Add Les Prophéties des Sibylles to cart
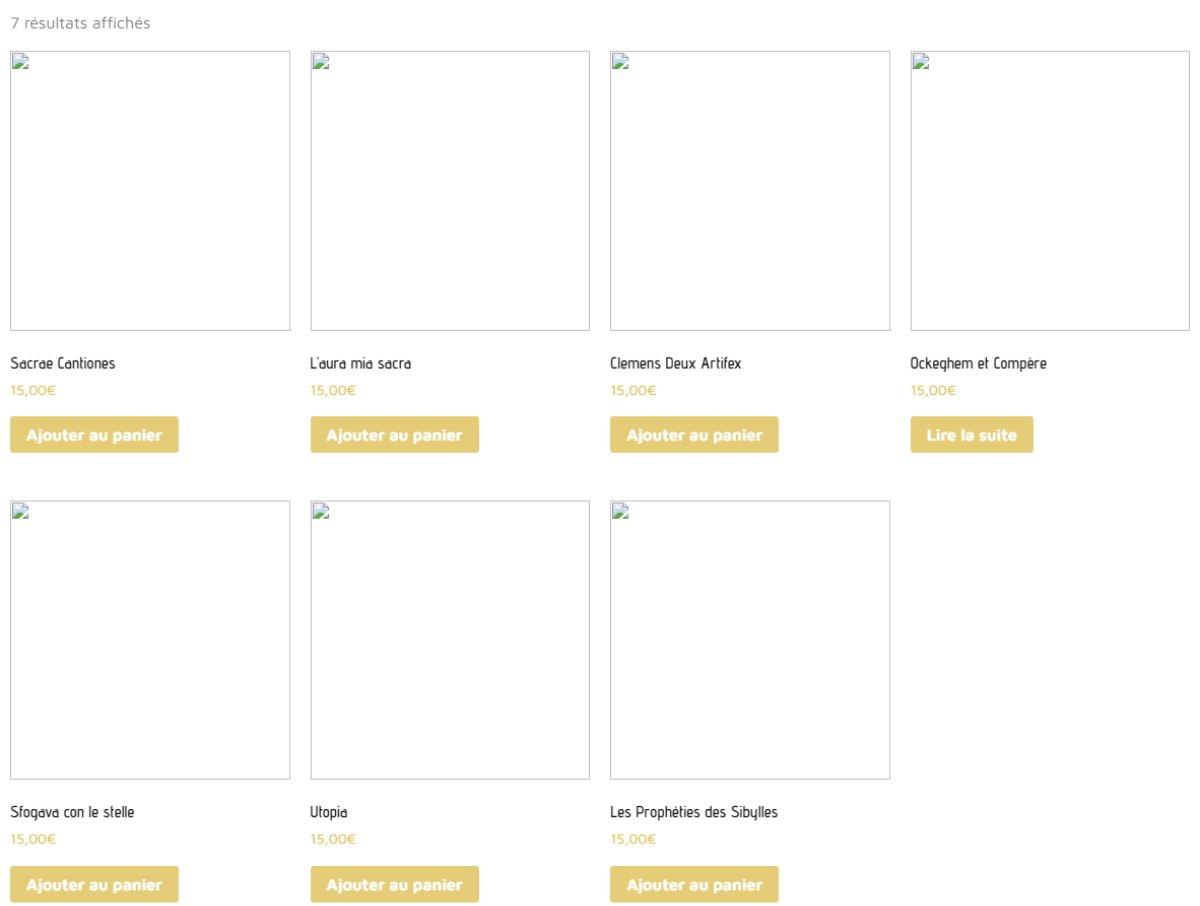Viewport: 1200px width, 906px height. [694, 884]
